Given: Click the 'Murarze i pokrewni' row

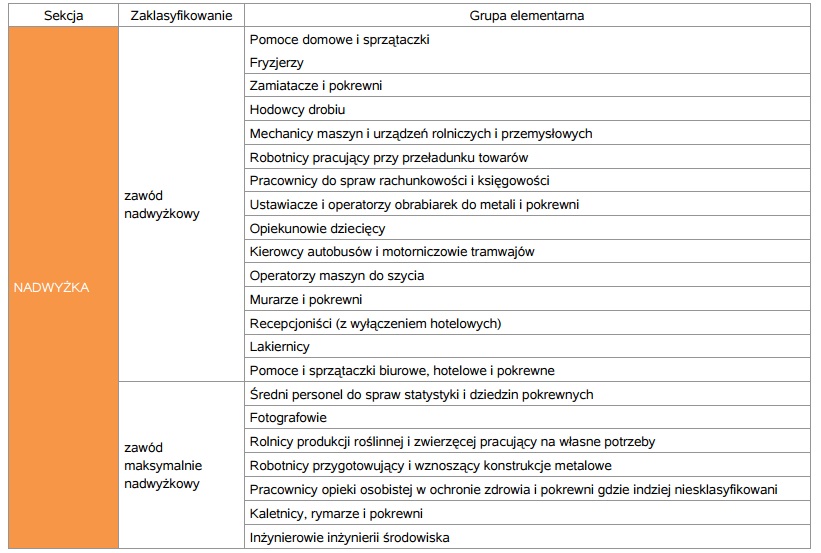Looking at the screenshot, I should (527, 300).
